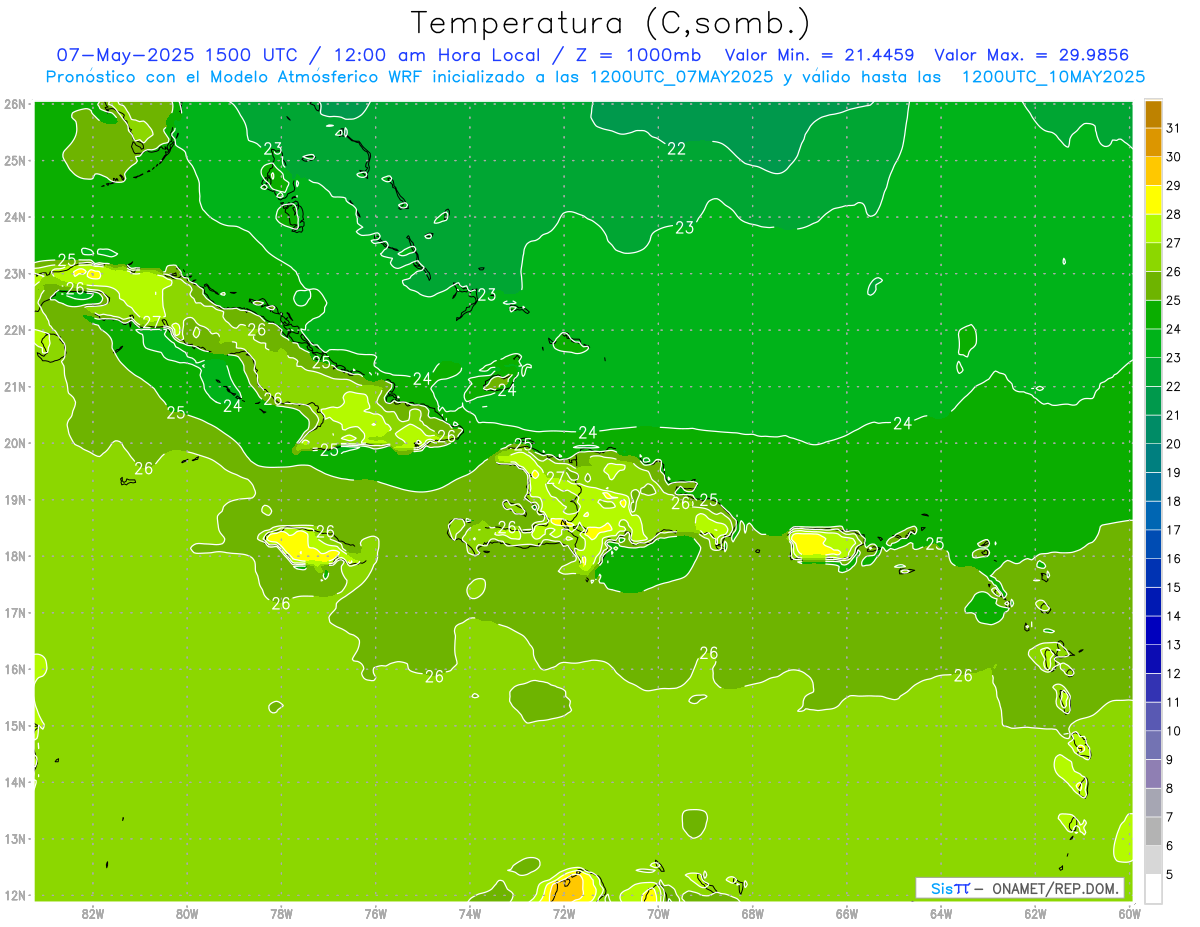Click the 12N latitude label
Image resolution: width=1200 pixels, height=927 pixels.
click(15, 895)
